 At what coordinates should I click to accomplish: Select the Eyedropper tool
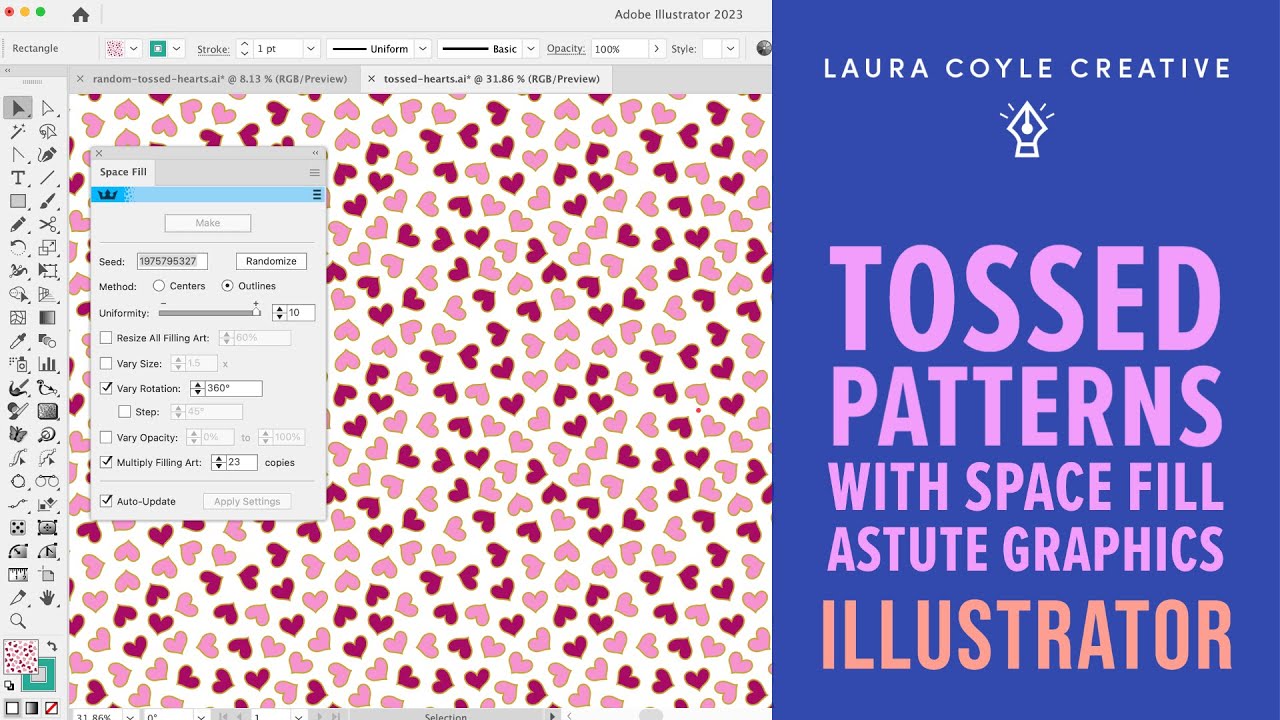click(x=18, y=341)
